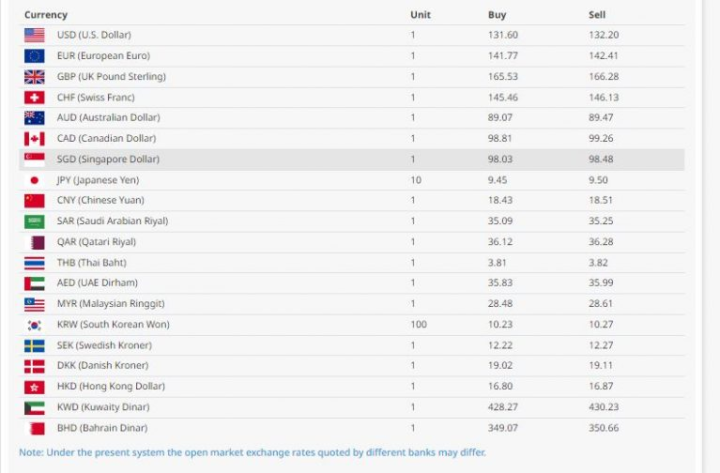Click the Buy column header
720x473 pixels.
tap(497, 15)
